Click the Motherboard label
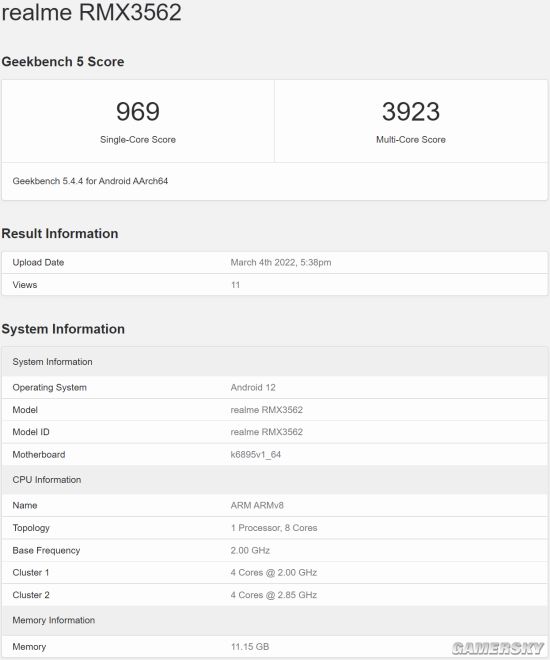550x660 pixels. 39,455
